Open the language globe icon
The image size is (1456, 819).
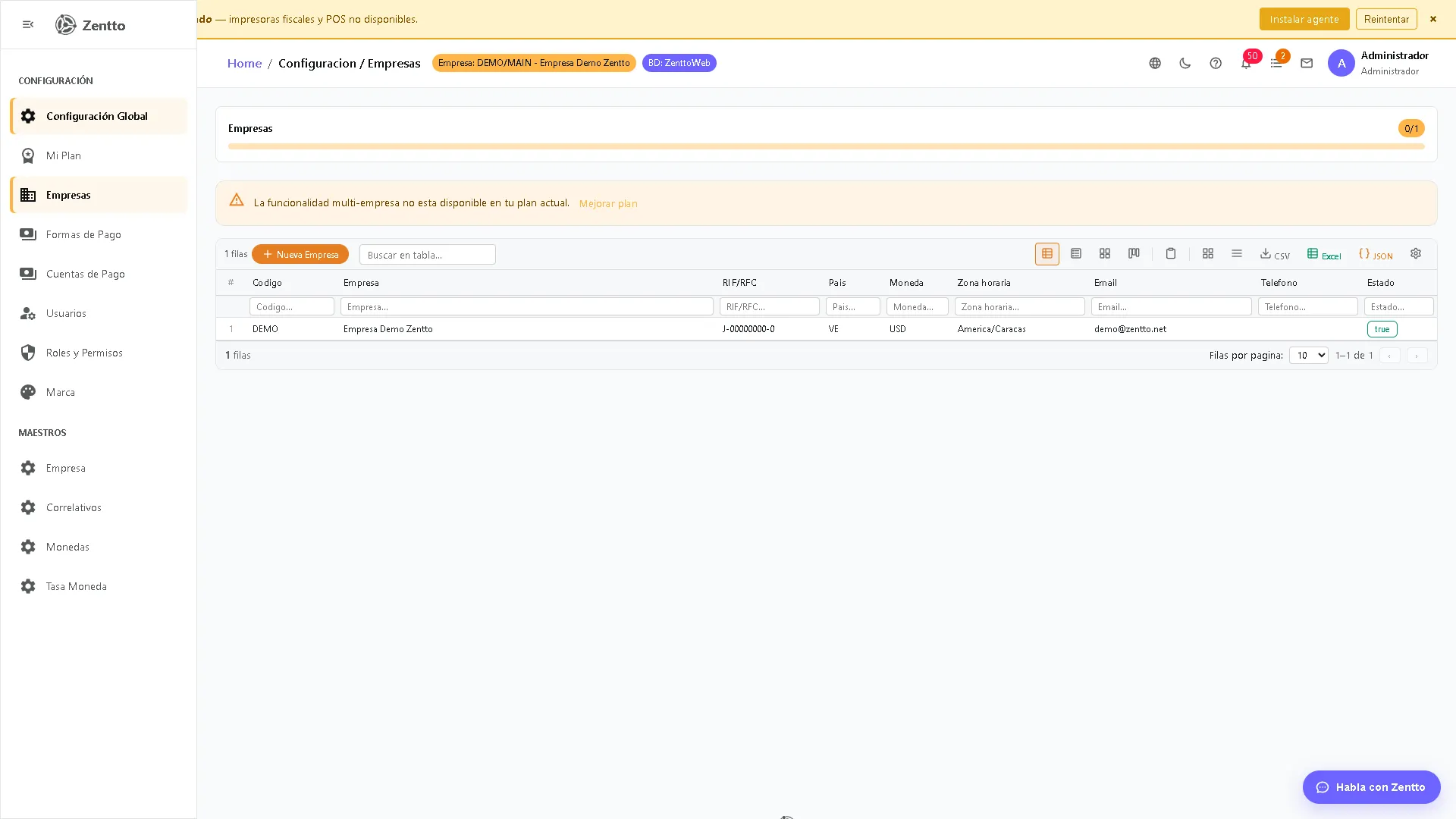coord(1155,64)
